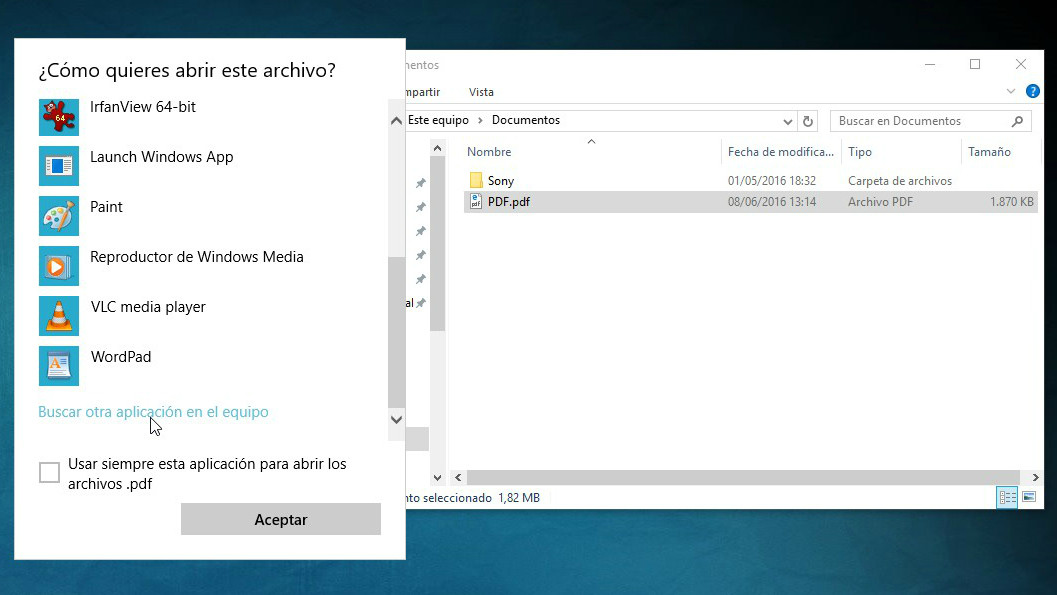1057x595 pixels.
Task: Select the Launch Windows App label
Action: (162, 157)
